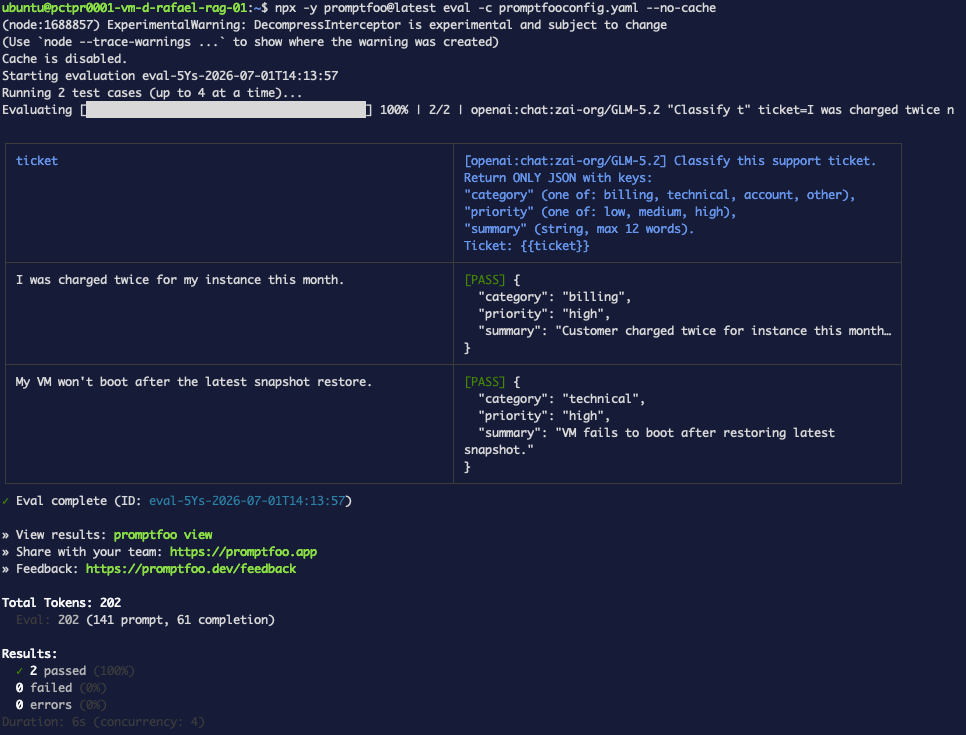The height and width of the screenshot is (735, 966).
Task: Click the first [PASS] label for billing result
Action: pos(485,280)
